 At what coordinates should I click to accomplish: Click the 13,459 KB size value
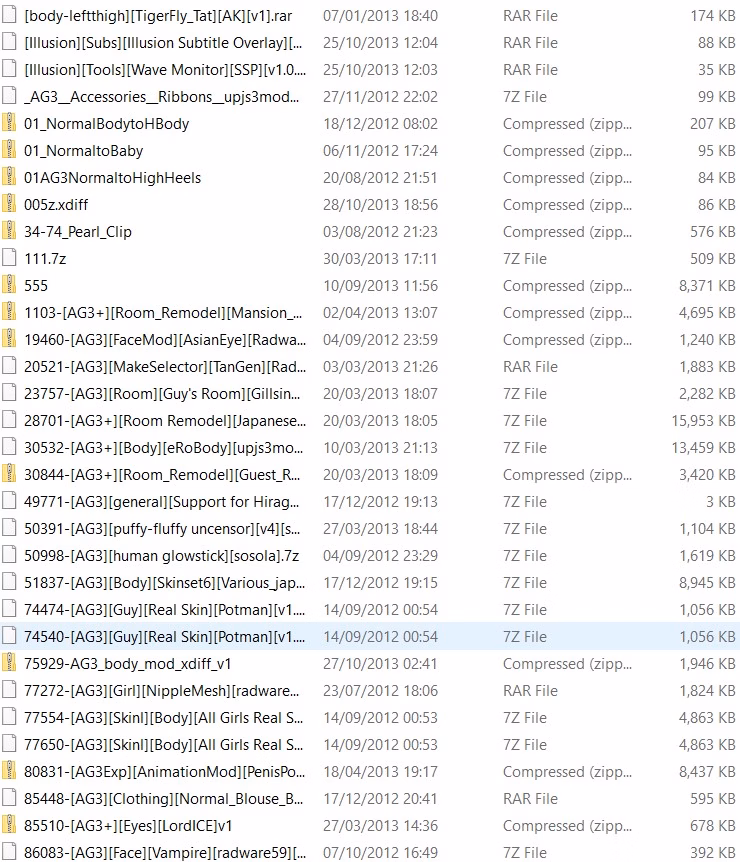coord(703,447)
